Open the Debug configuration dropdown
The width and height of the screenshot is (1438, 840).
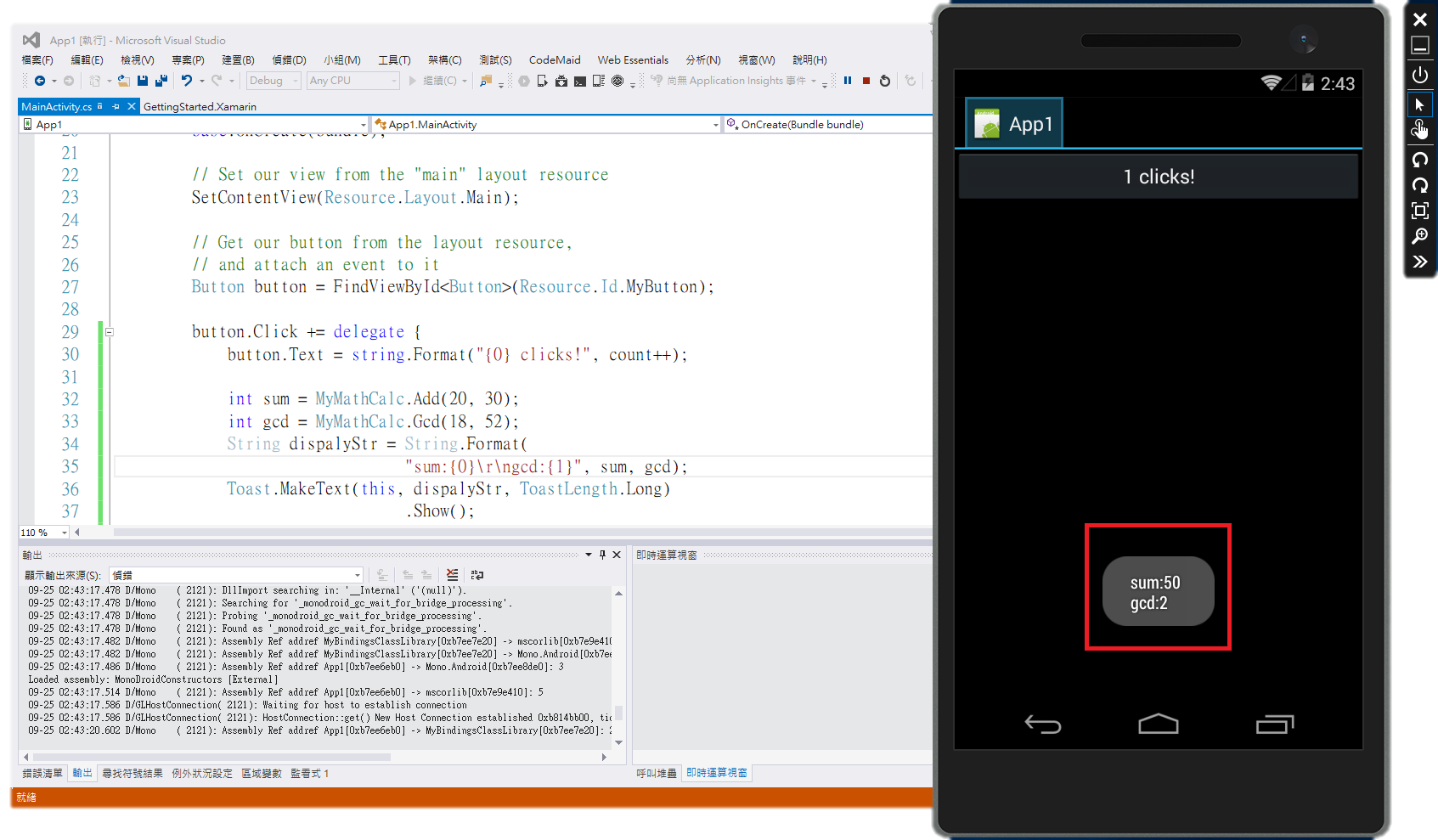pyautogui.click(x=274, y=81)
